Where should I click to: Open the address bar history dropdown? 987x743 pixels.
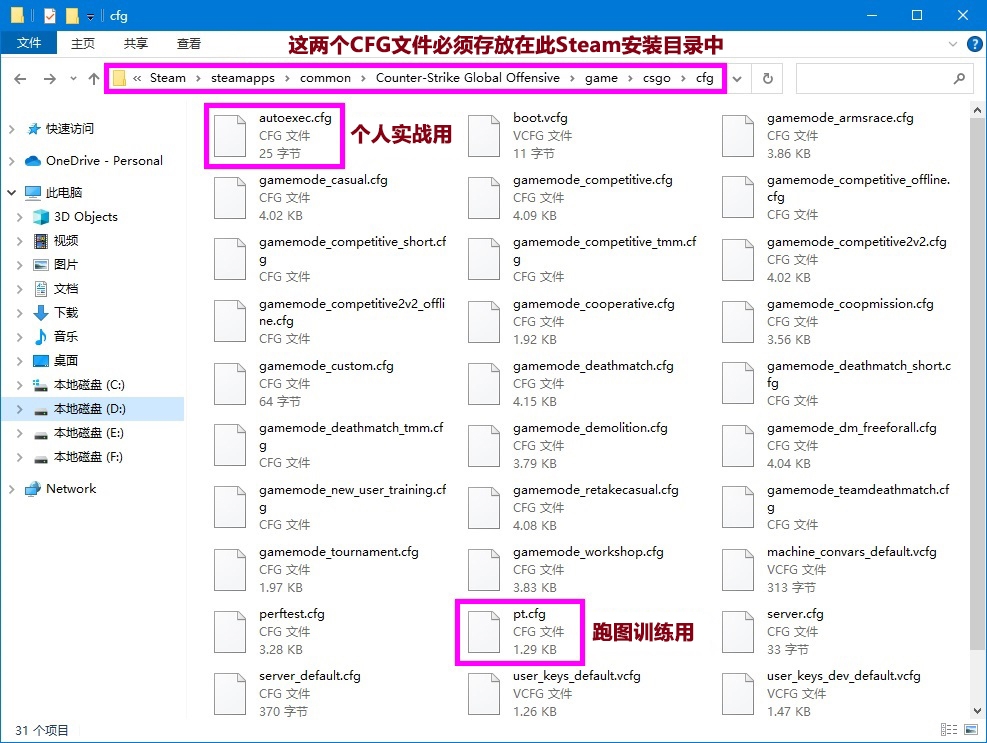click(737, 79)
